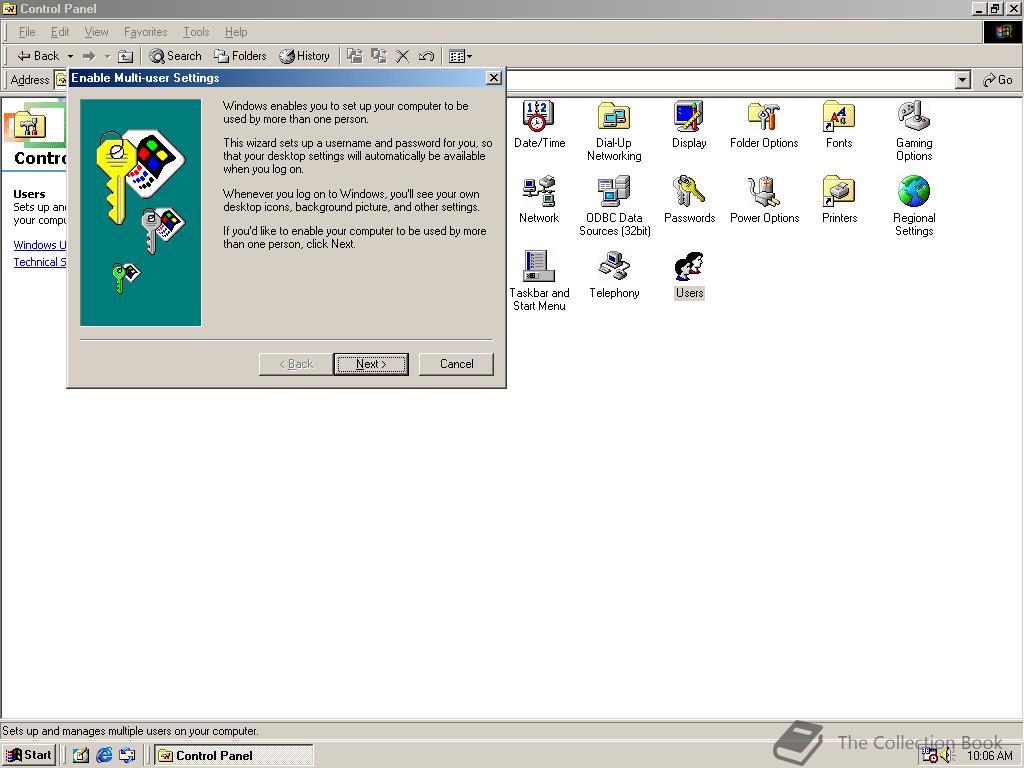Click the Control Panel title bar icon
Image resolution: width=1024 pixels, height=768 pixels.
tap(10, 8)
